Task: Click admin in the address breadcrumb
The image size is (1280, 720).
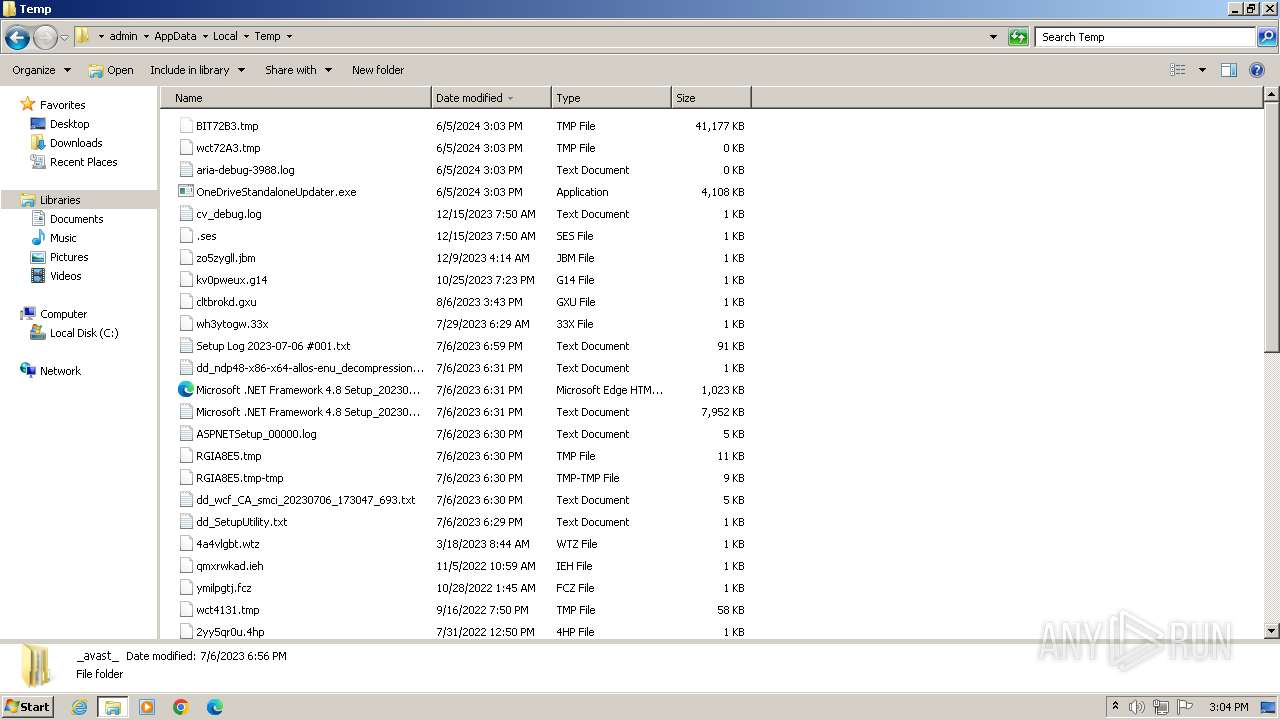Action: coord(123,36)
